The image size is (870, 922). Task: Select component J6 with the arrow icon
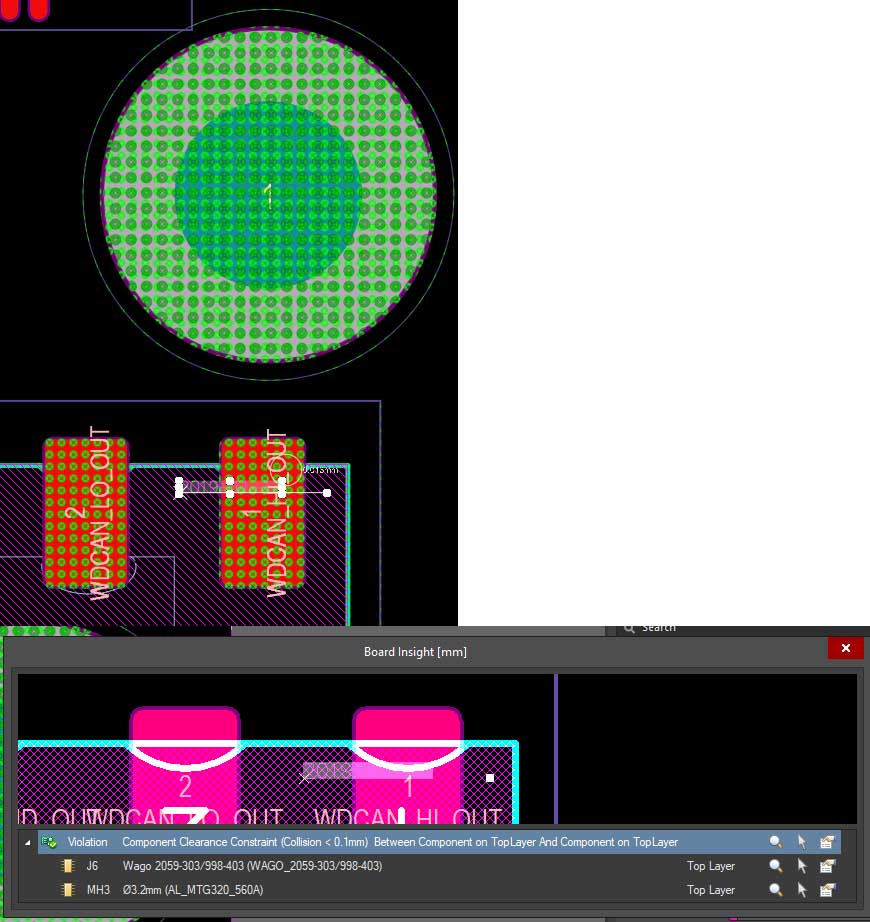coord(801,866)
